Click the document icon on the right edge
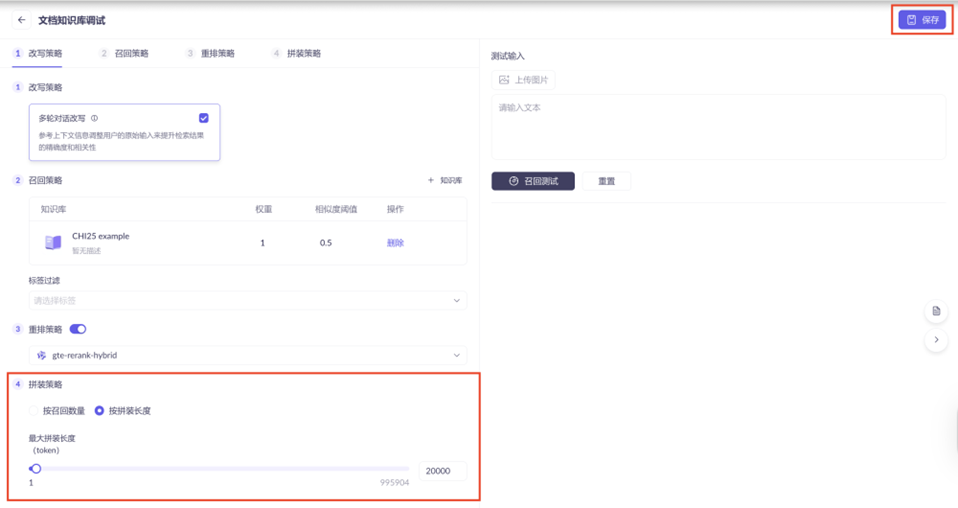This screenshot has height=508, width=958. click(936, 311)
